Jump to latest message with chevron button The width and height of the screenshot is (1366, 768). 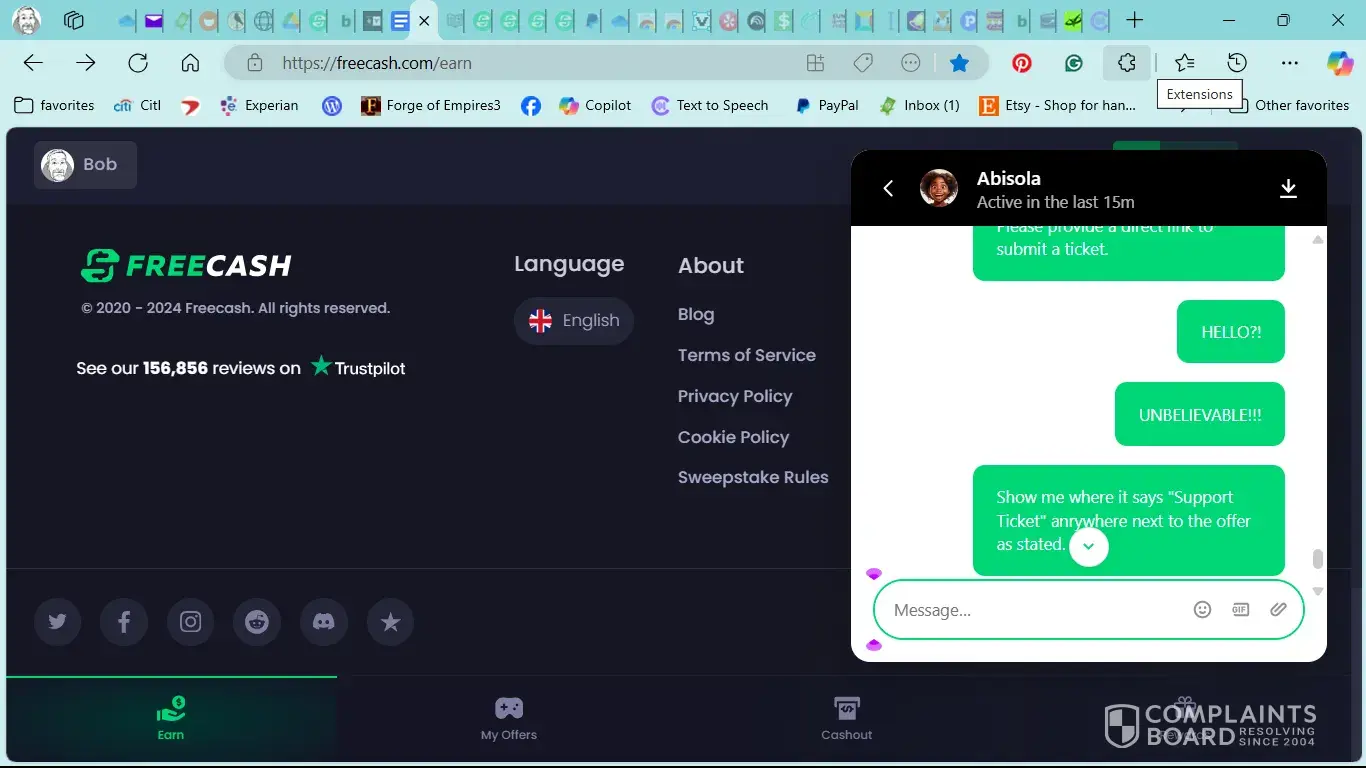tap(1089, 547)
